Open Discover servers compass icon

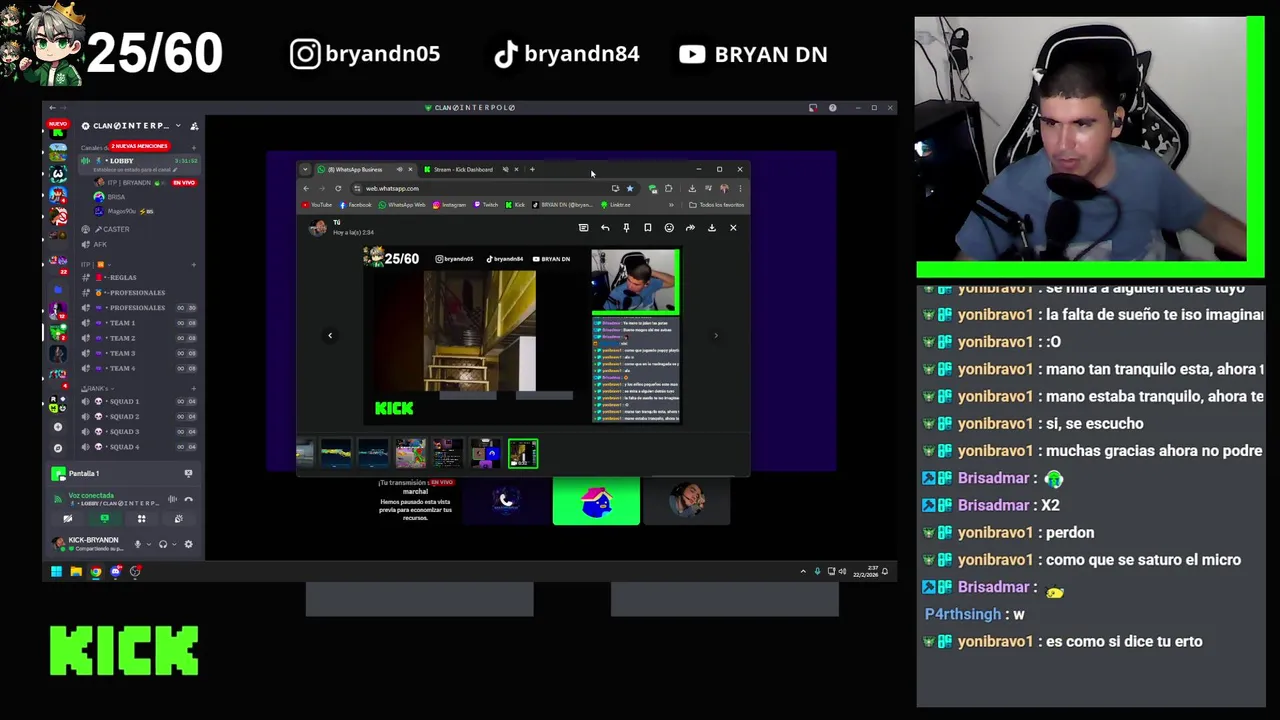pyautogui.click(x=57, y=447)
